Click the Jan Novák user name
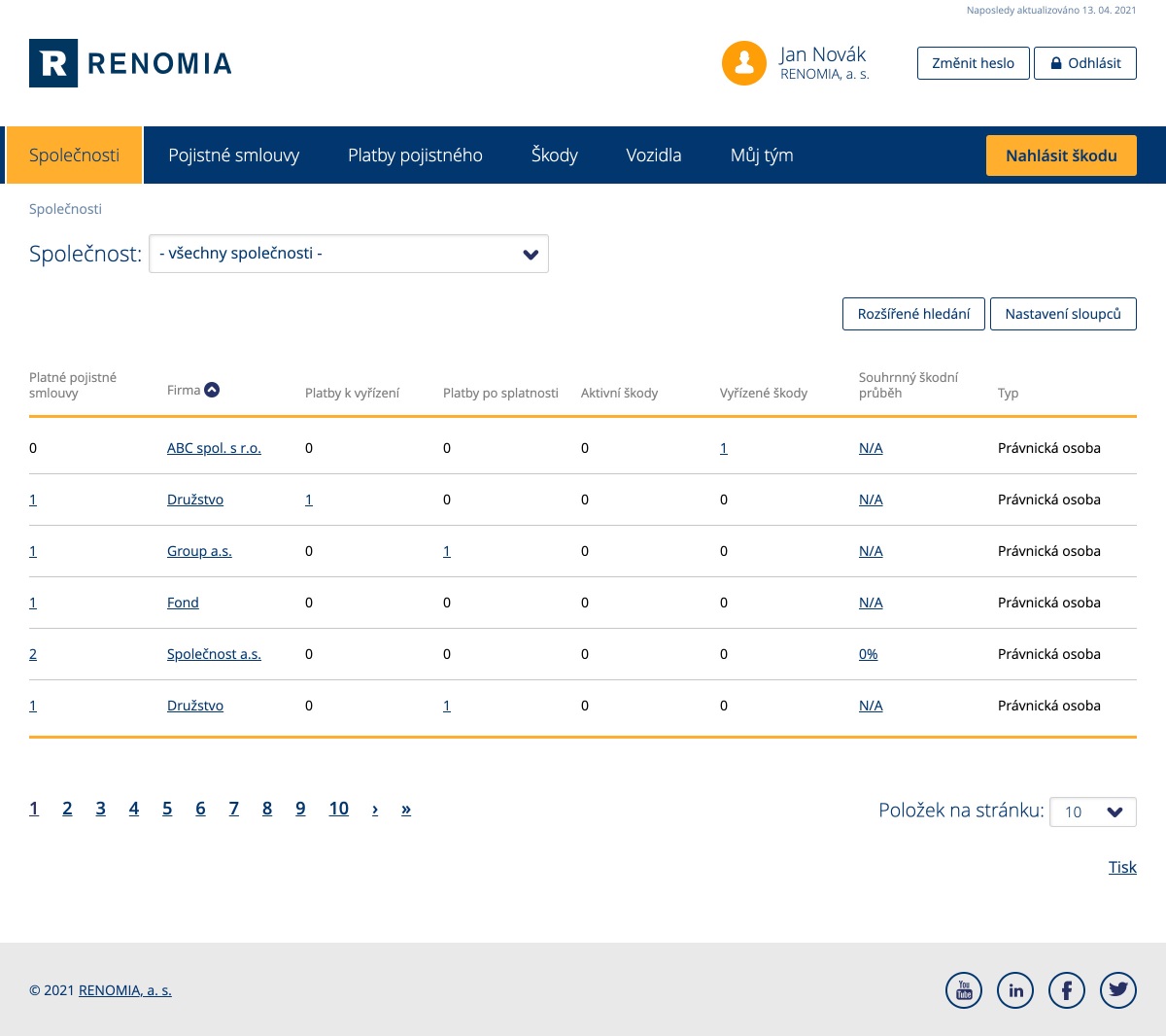1166x1036 pixels. point(823,54)
